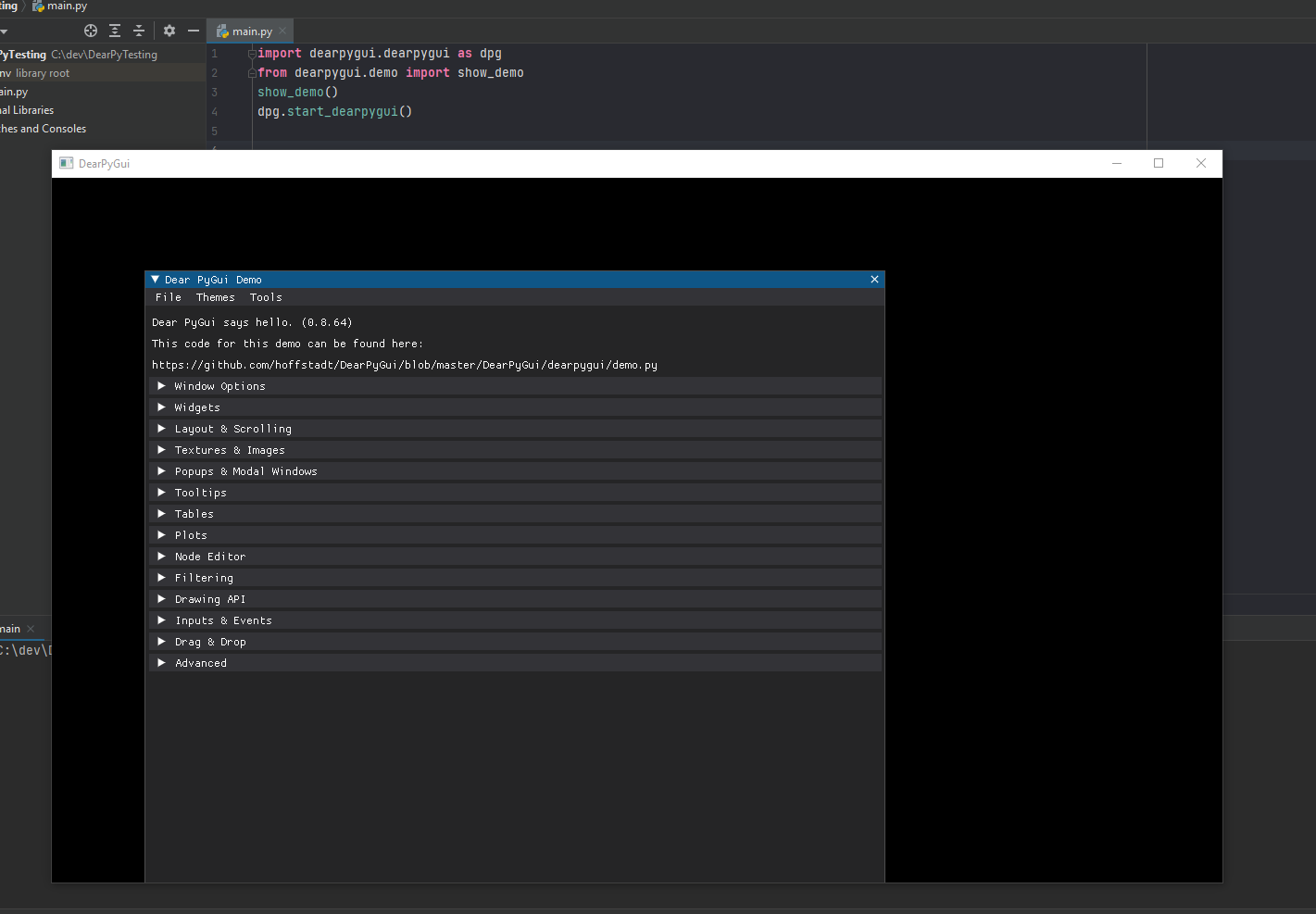Open the File menu in demo window
Viewport: 1316px width, 914px height.
coord(169,297)
